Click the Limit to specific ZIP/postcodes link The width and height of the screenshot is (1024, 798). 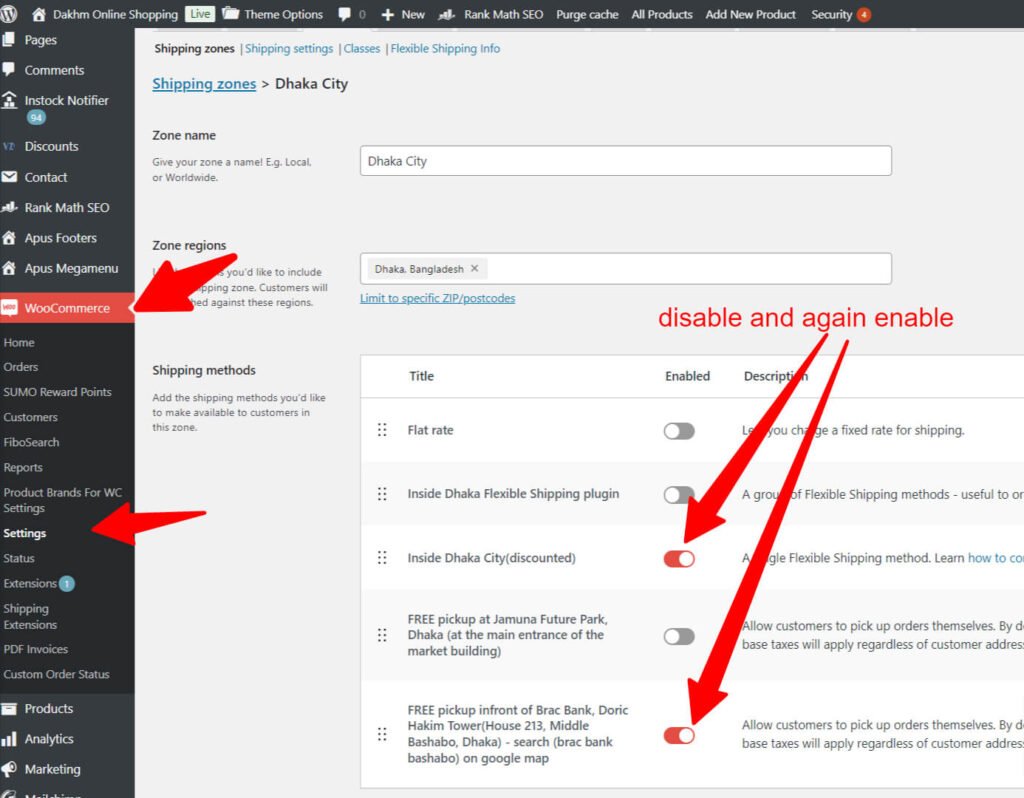coord(437,297)
